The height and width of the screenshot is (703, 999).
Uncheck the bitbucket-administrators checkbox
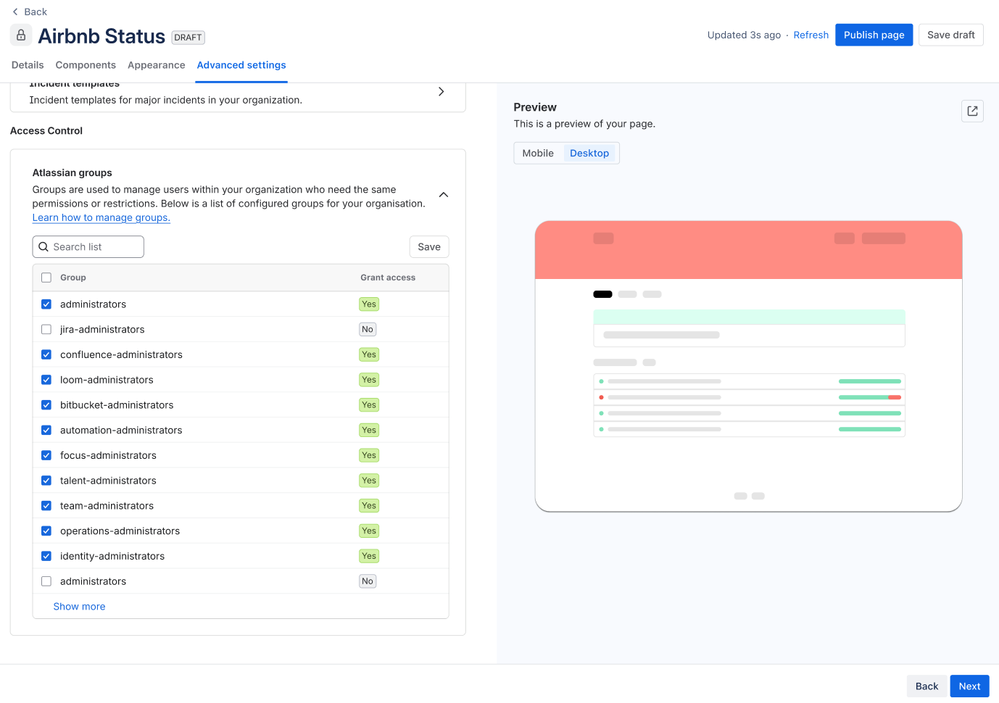tap(47, 405)
